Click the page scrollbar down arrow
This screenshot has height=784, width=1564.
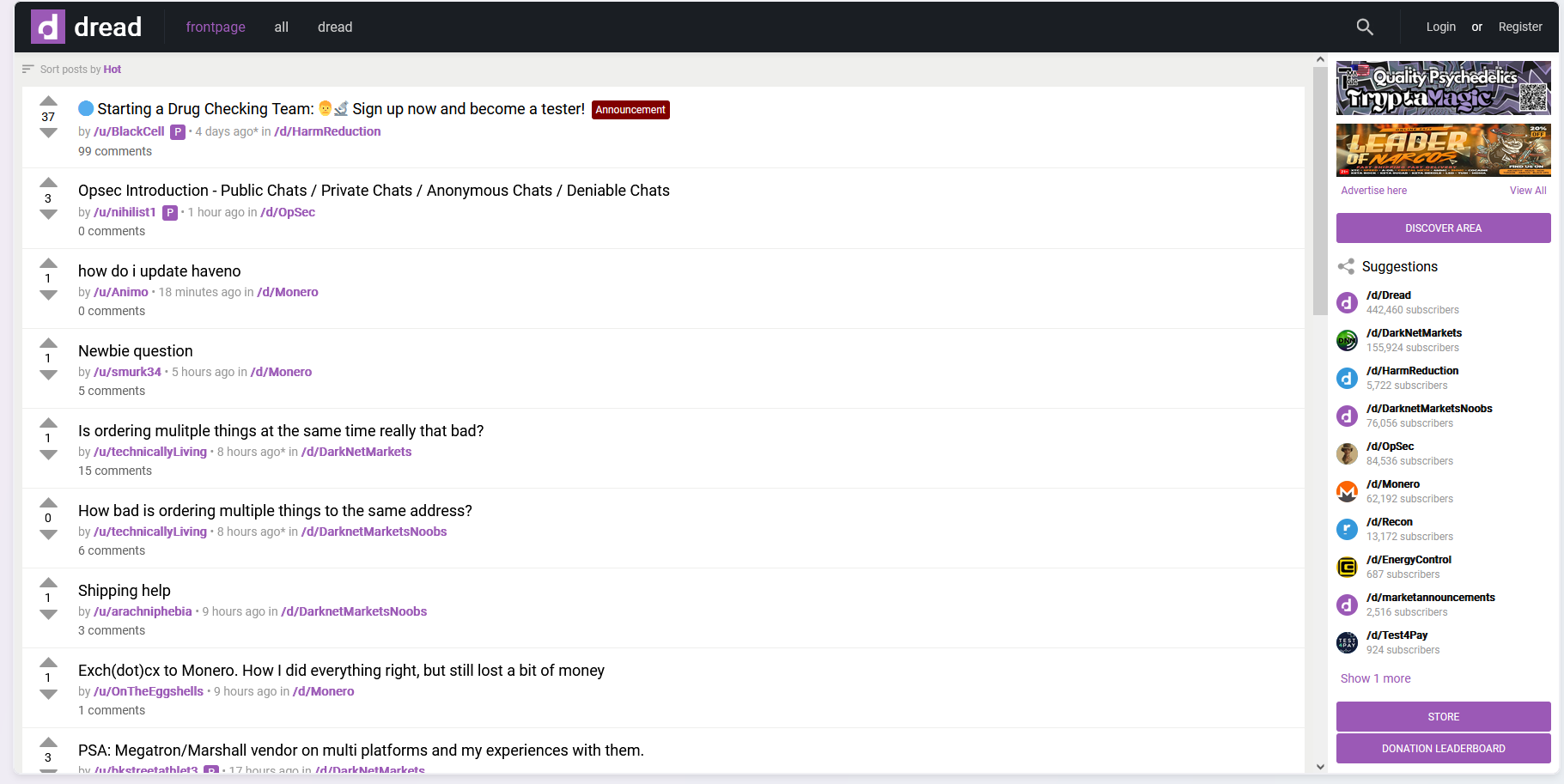click(x=1320, y=767)
